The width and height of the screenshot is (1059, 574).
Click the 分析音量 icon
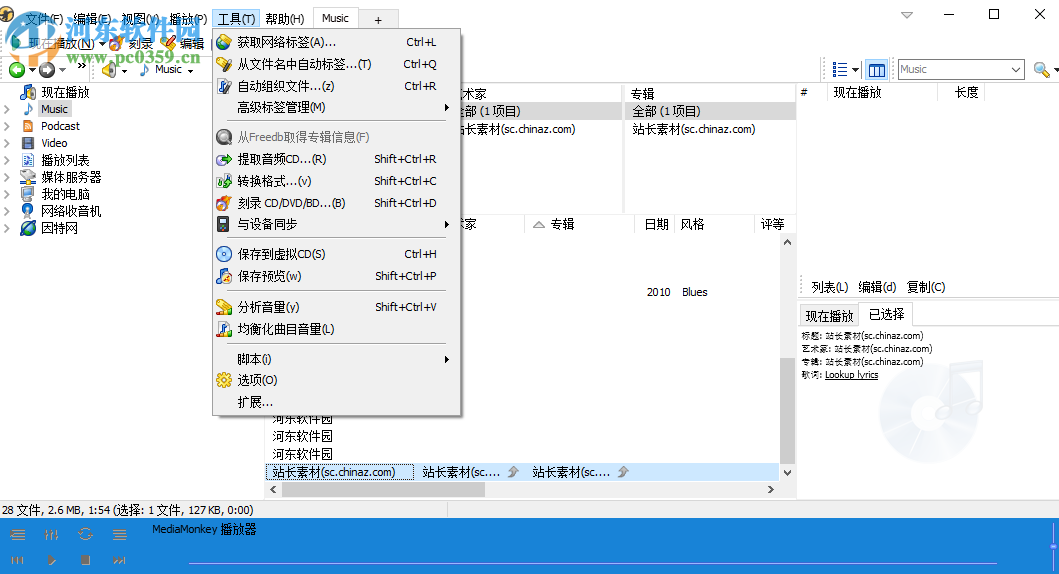224,307
